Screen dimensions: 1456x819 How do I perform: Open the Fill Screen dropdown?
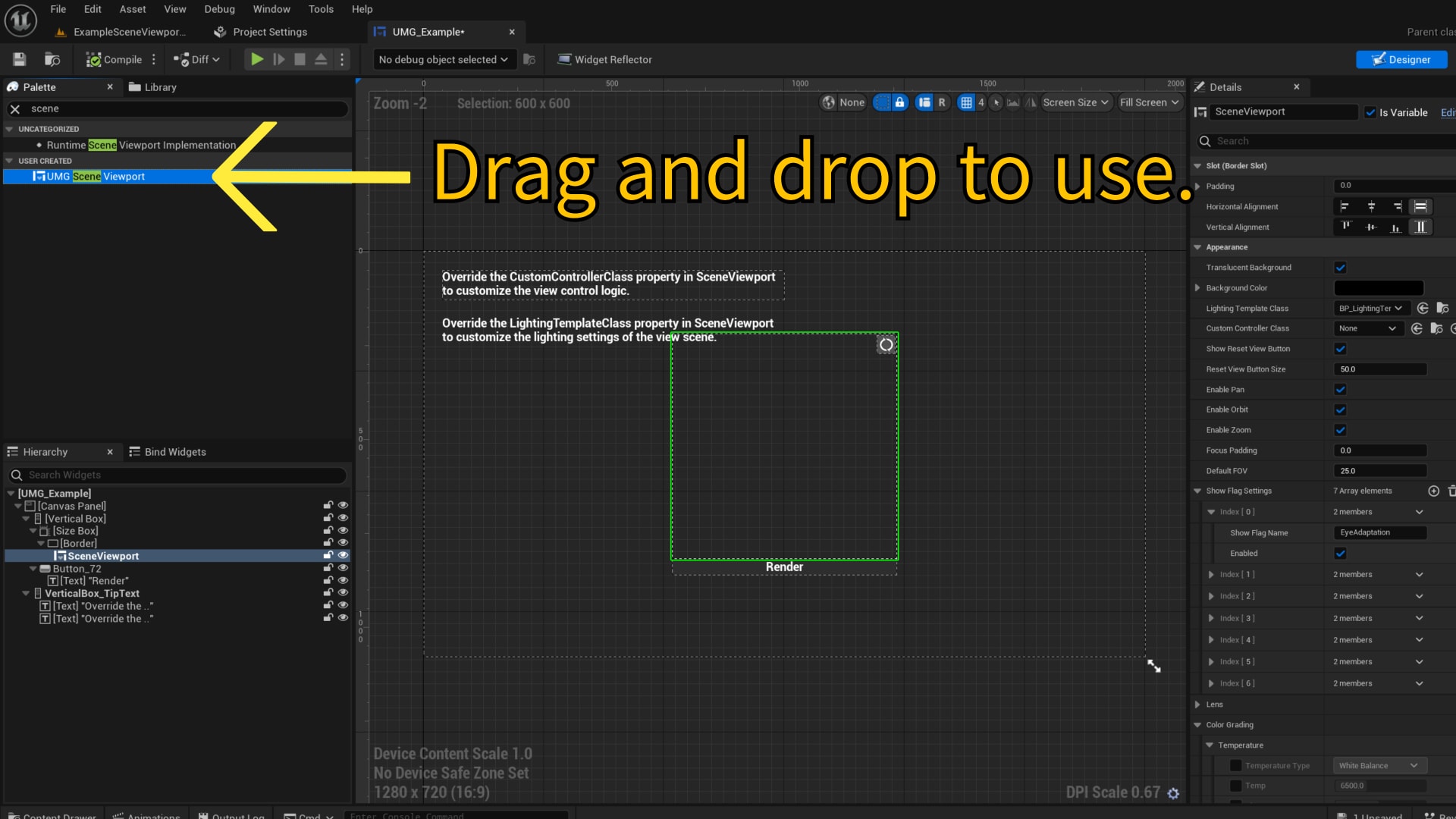tap(1149, 102)
